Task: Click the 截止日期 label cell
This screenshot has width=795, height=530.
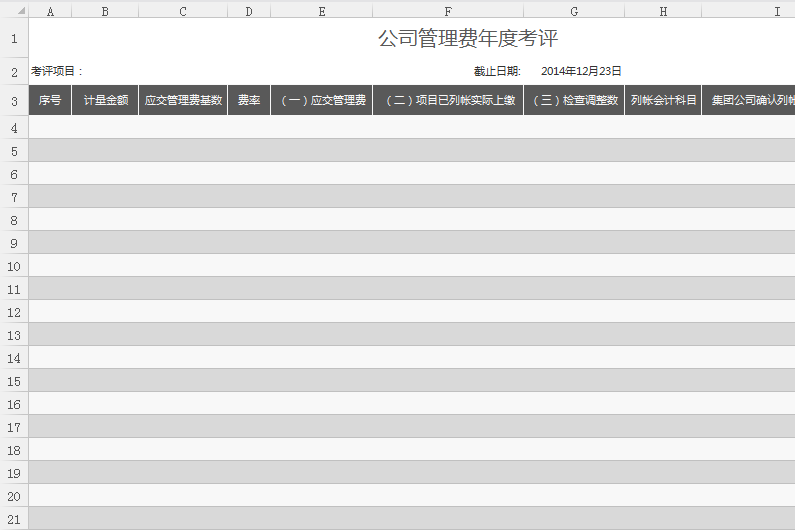Action: pos(497,72)
